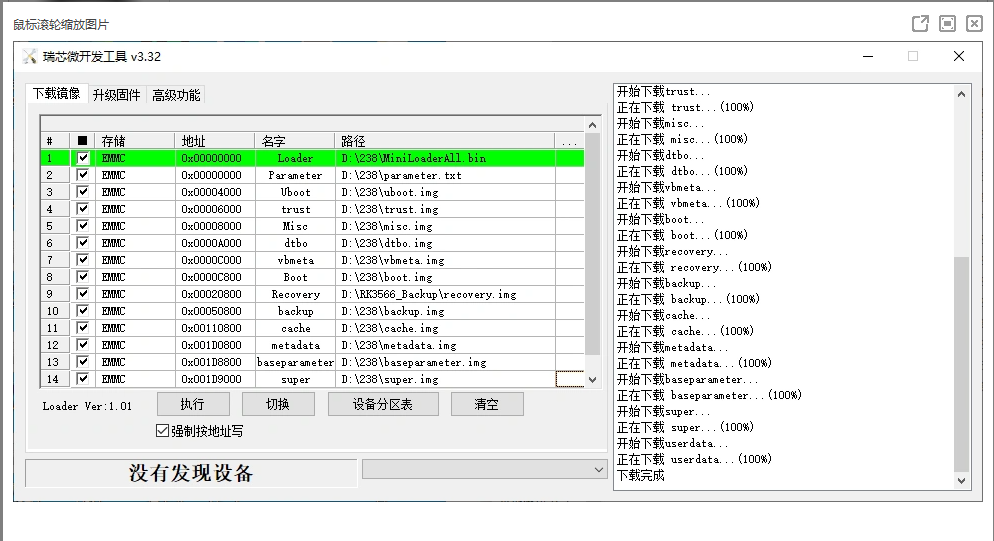
Task: Toggle the 强制按地址写 checkbox
Action: coord(162,431)
